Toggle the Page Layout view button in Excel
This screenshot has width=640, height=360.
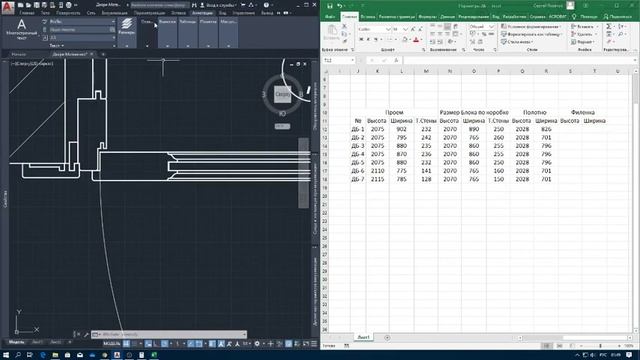[560, 346]
